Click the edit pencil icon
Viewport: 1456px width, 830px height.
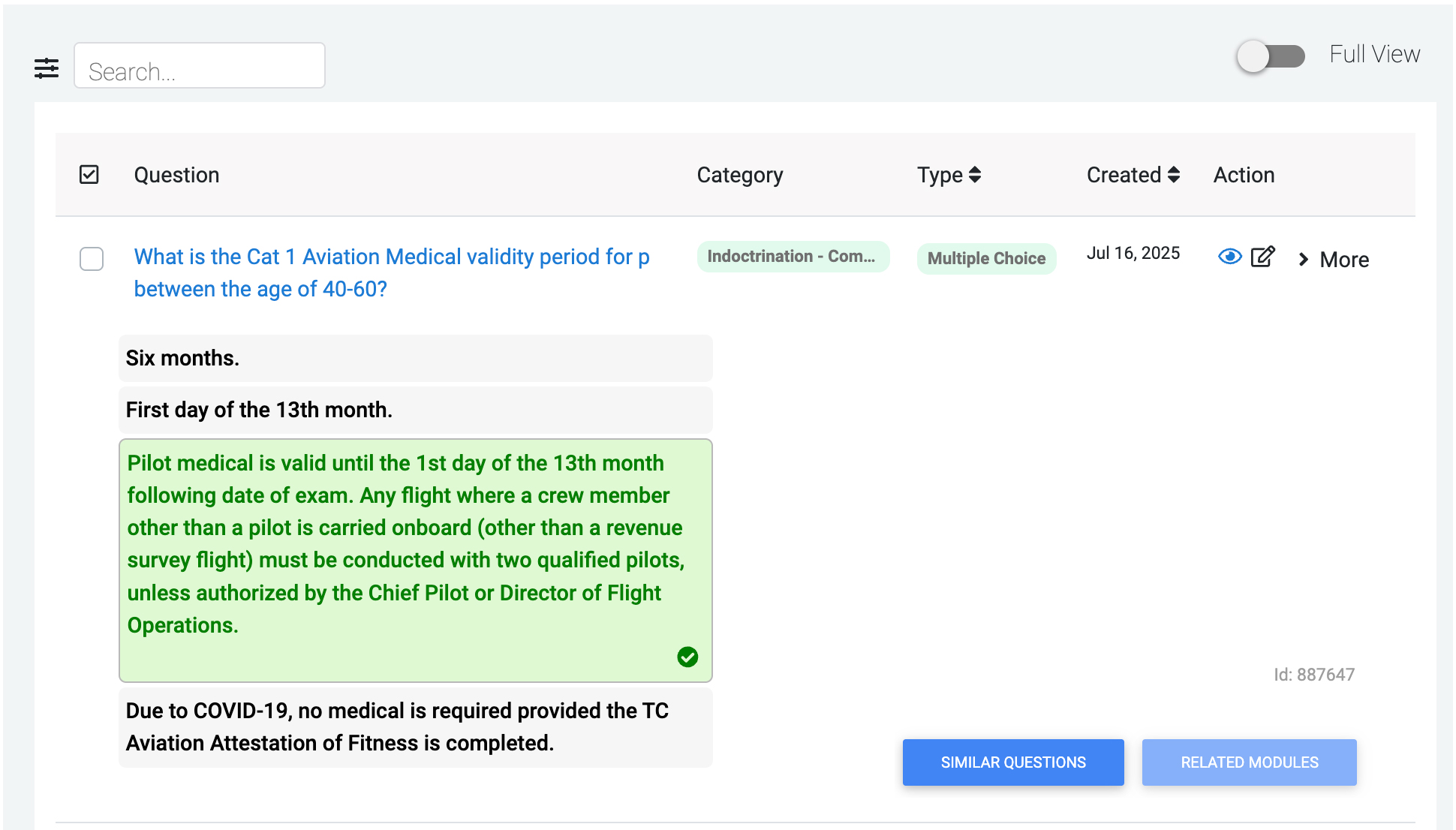pos(1262,257)
